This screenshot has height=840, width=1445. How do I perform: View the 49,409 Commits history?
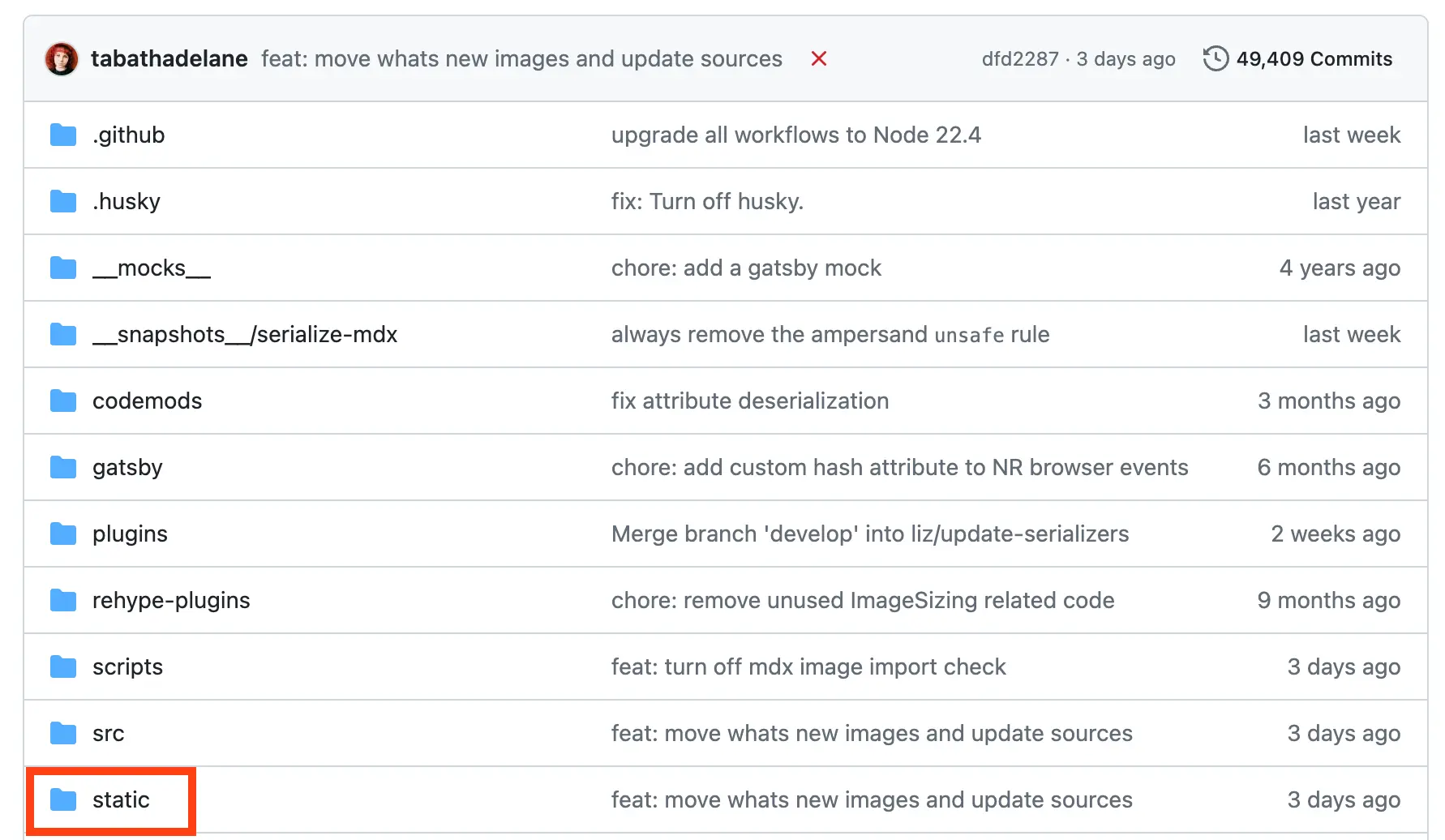[1313, 59]
